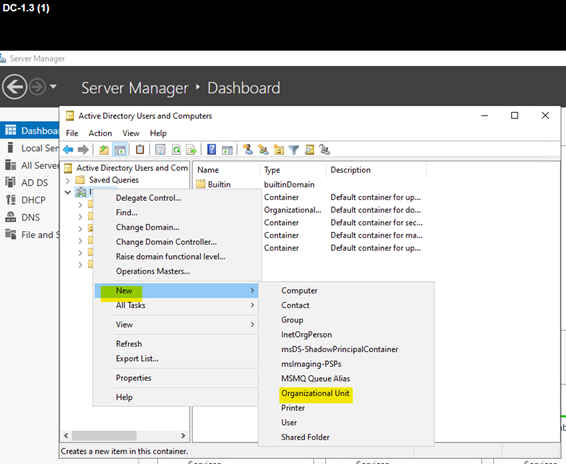Click the Up one level folder icon
The height and width of the screenshot is (464, 566).
(x=104, y=149)
